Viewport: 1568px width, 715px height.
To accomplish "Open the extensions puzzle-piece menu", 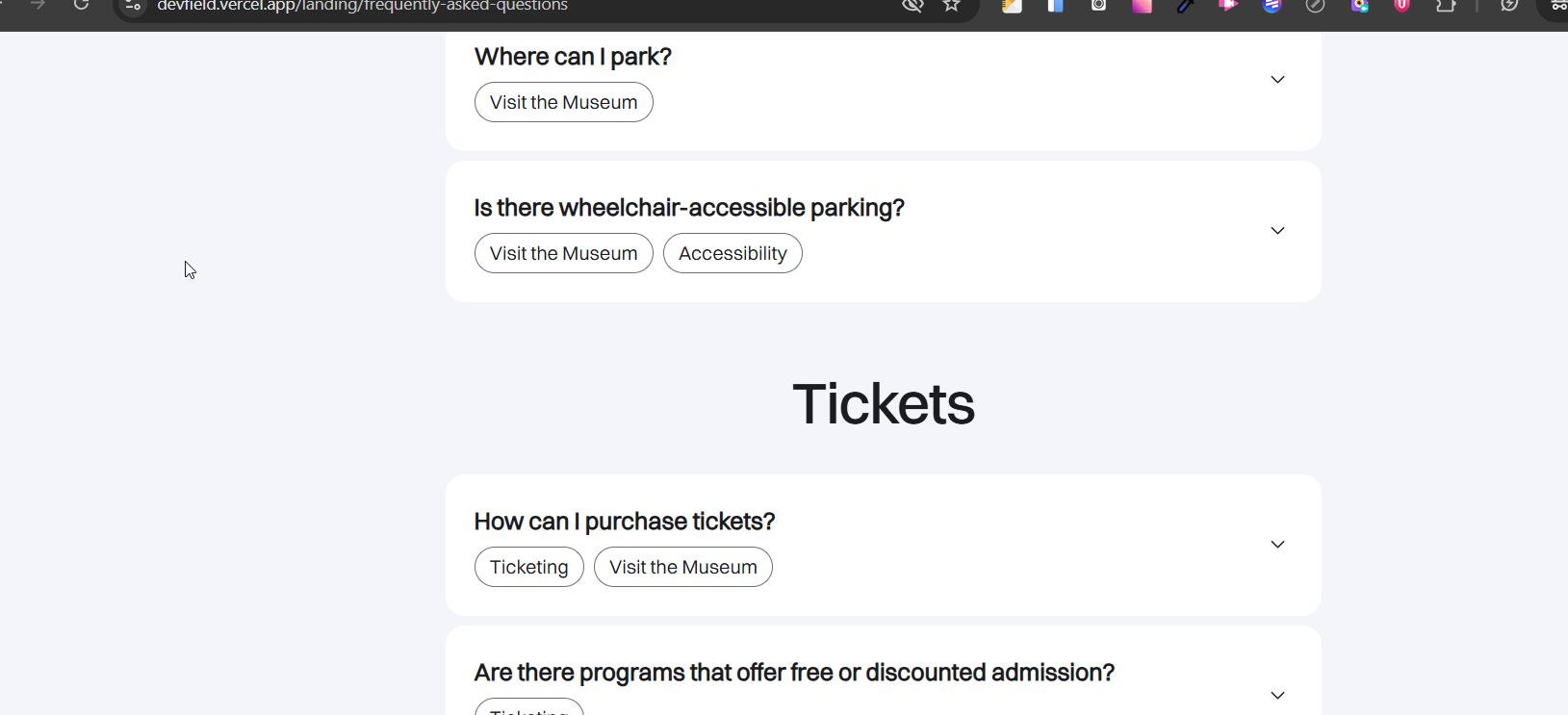I will [1446, 6].
